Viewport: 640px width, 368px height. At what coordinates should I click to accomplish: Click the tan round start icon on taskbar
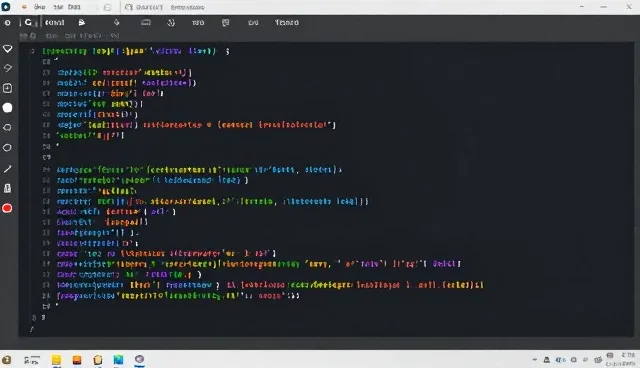6,360
